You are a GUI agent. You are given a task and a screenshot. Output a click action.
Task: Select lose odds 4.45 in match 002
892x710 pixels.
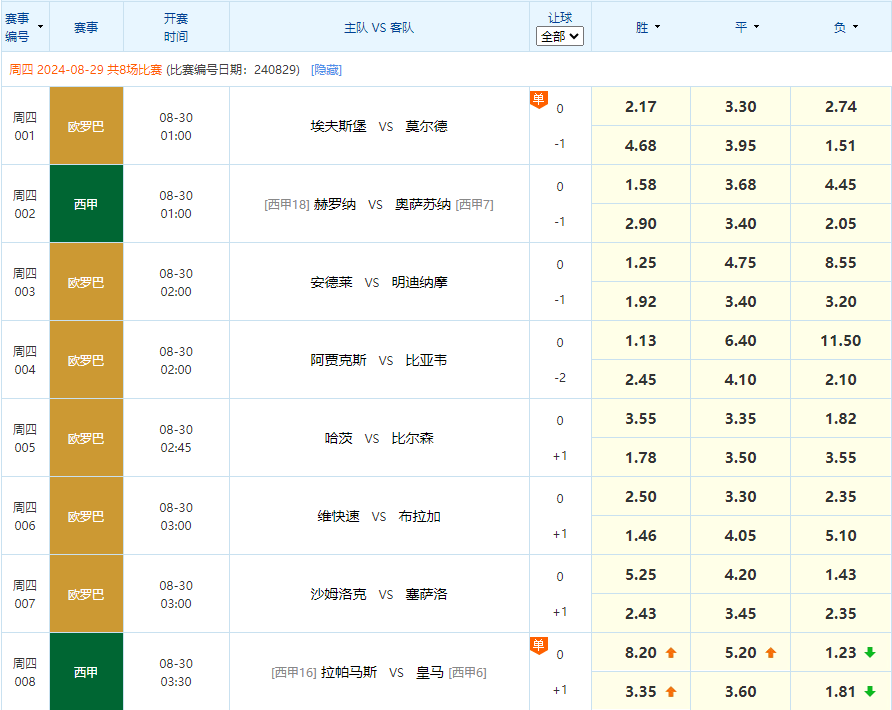[x=841, y=184]
